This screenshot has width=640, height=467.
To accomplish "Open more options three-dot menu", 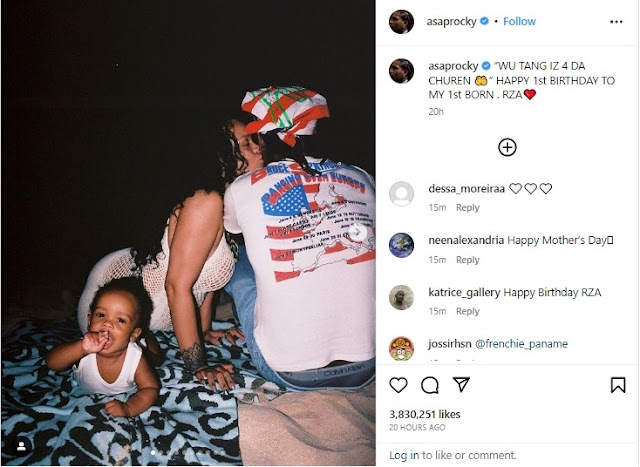I will [616, 22].
